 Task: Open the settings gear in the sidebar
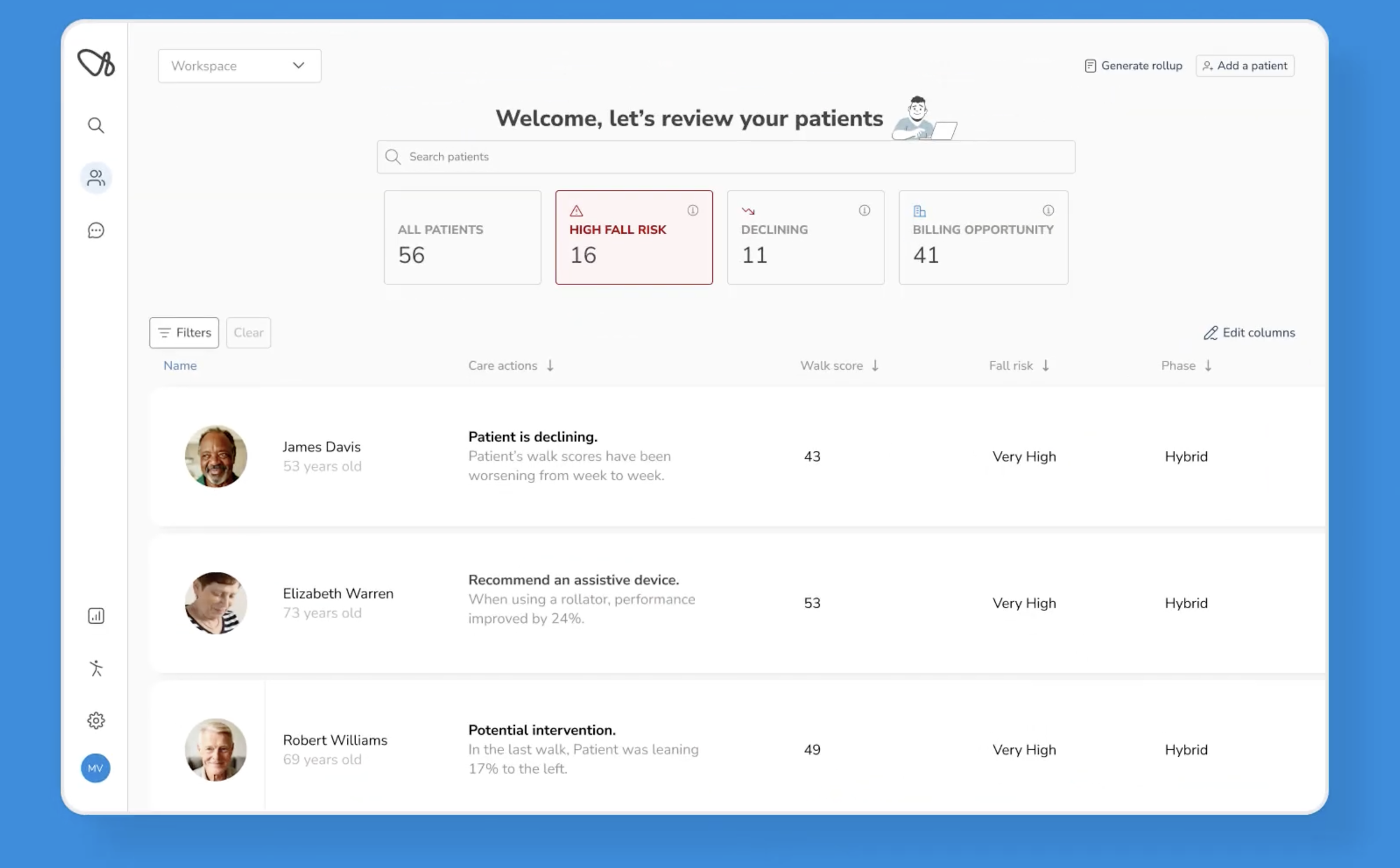[96, 720]
